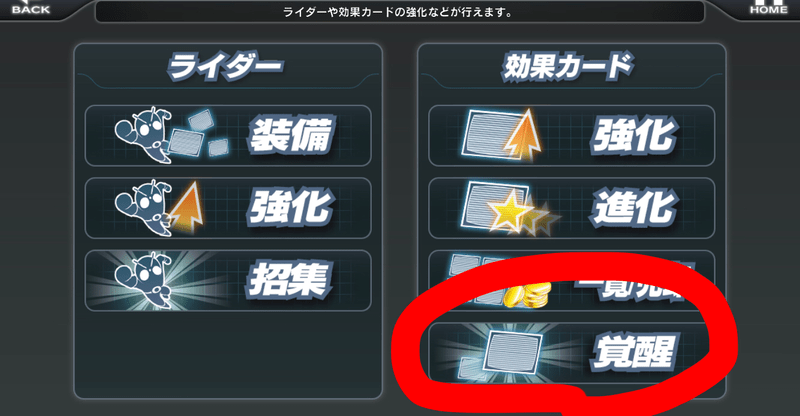Viewport: 800px width, 416px height.
Task: Open the rider 装備 equipment menu
Action: [x=228, y=135]
